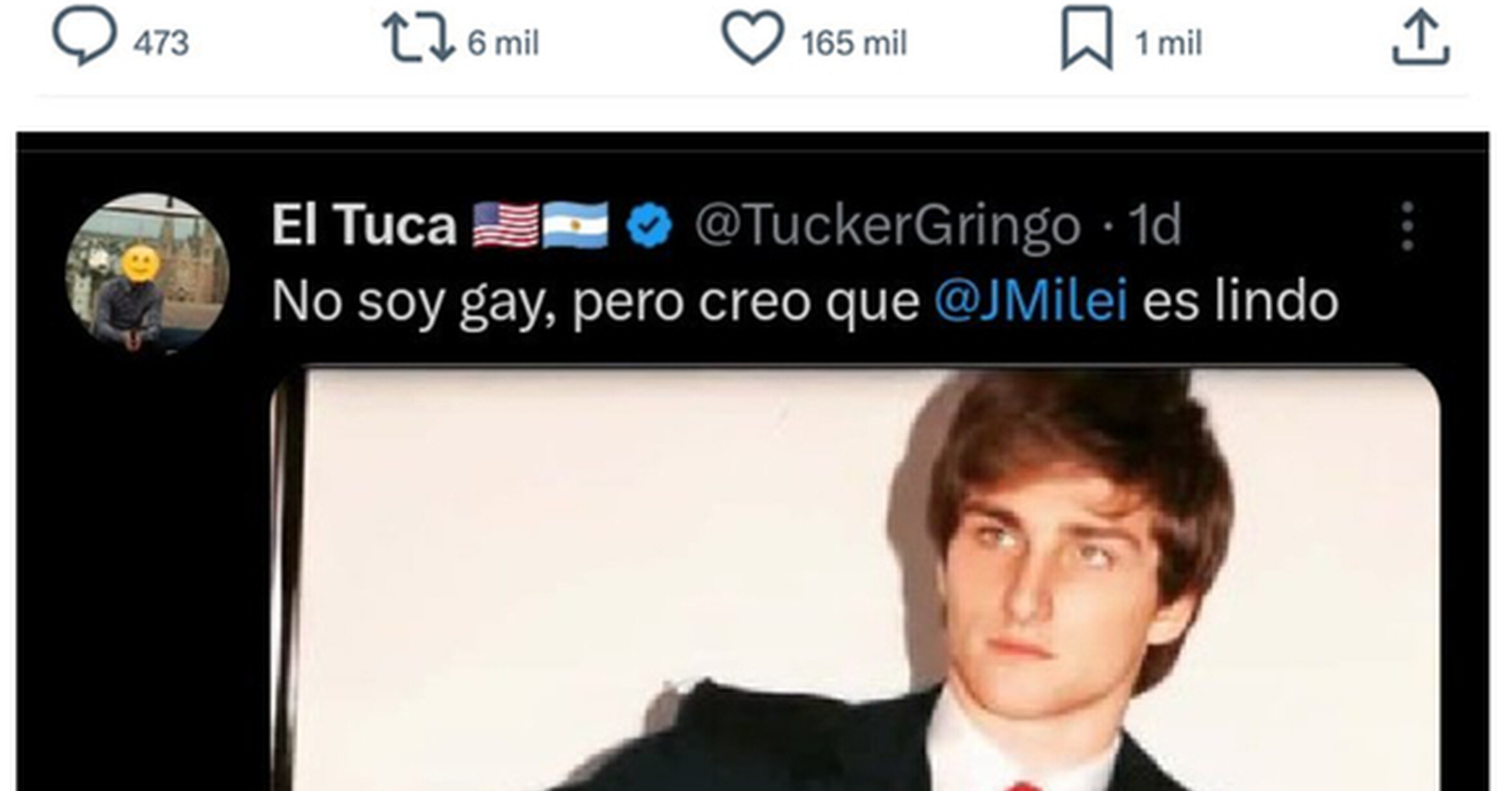Click the 165 mil likes count
The image size is (1512, 791).
[x=854, y=44]
